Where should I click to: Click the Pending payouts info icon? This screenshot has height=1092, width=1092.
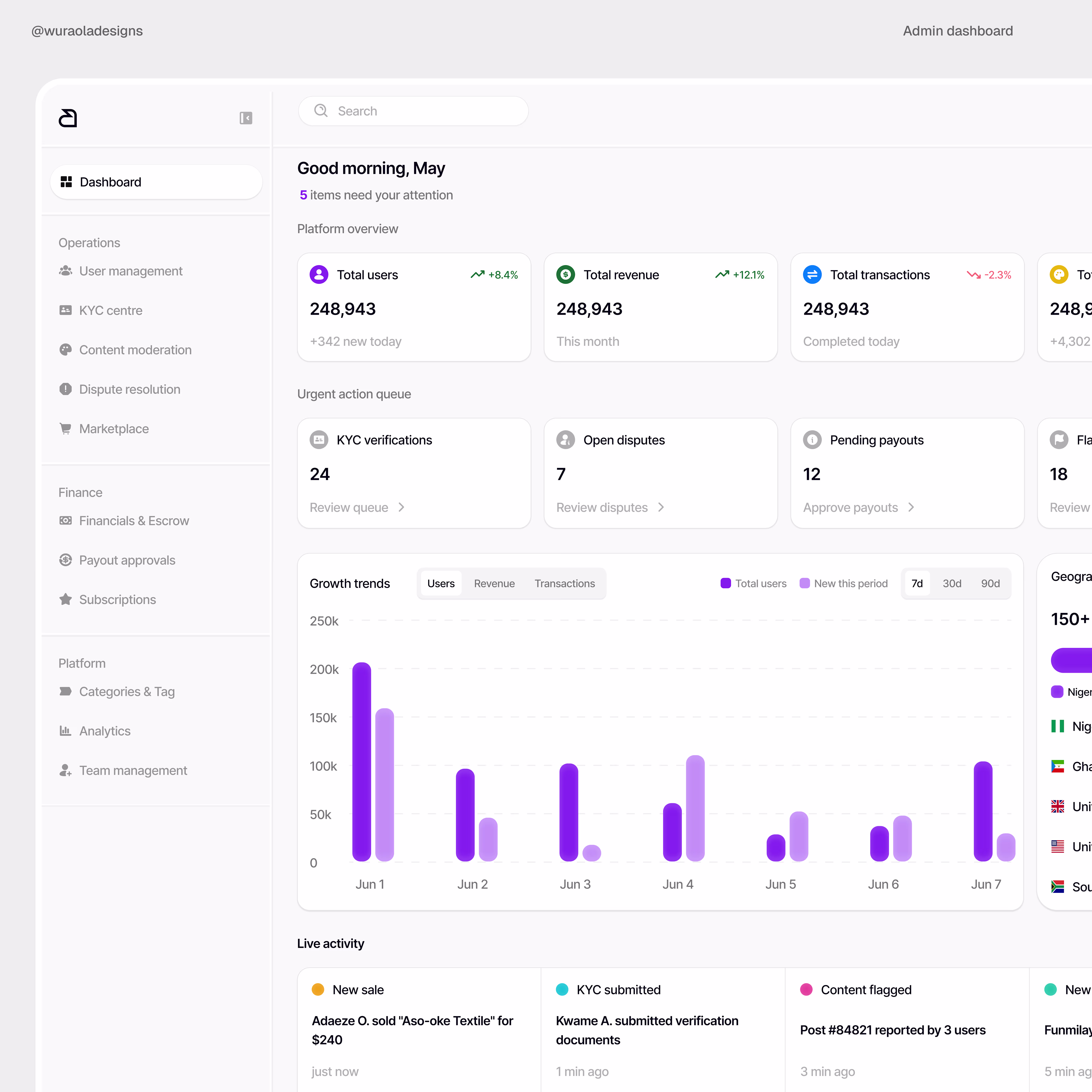pyautogui.click(x=812, y=440)
